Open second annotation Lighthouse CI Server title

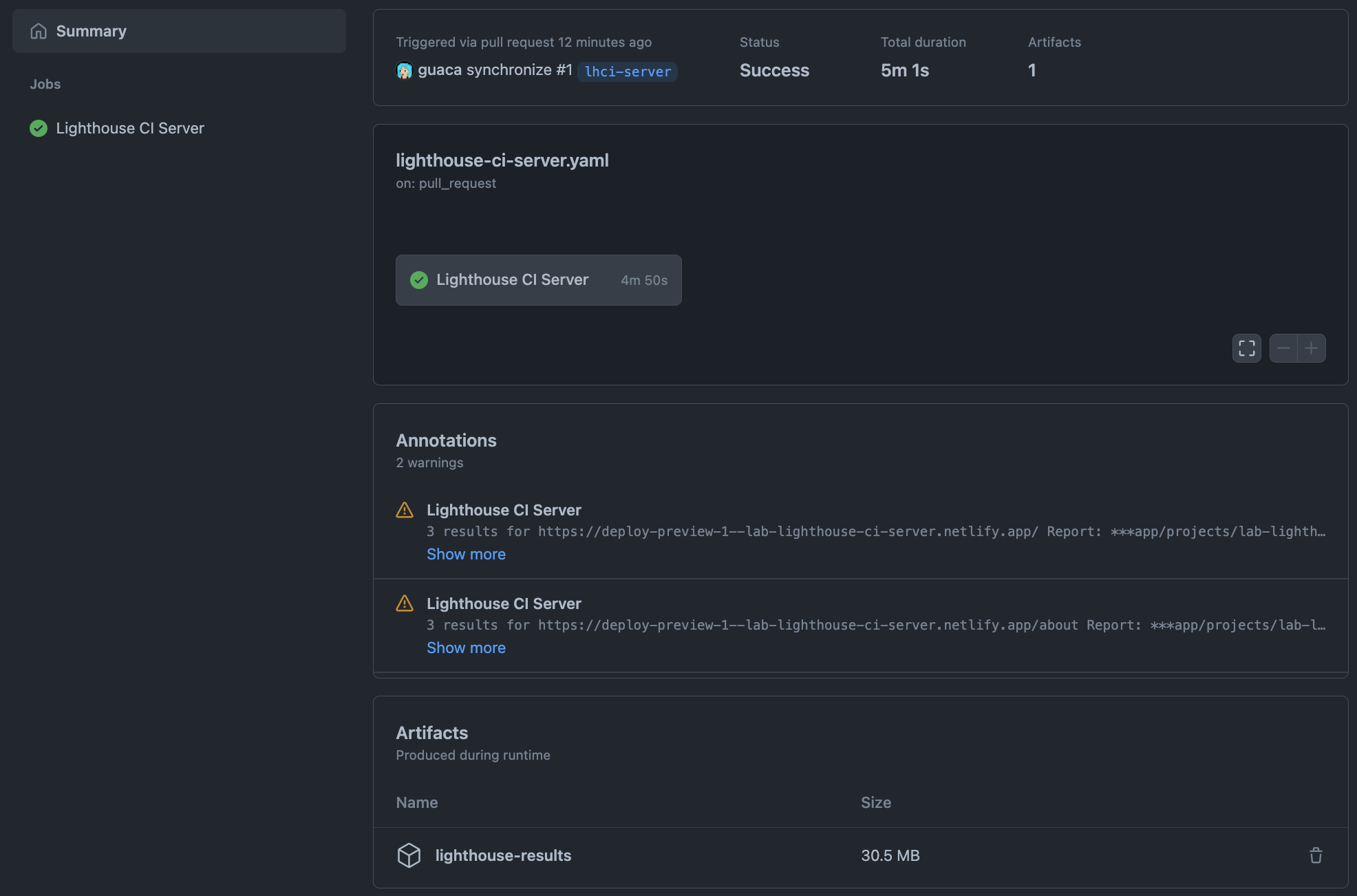[x=504, y=604]
